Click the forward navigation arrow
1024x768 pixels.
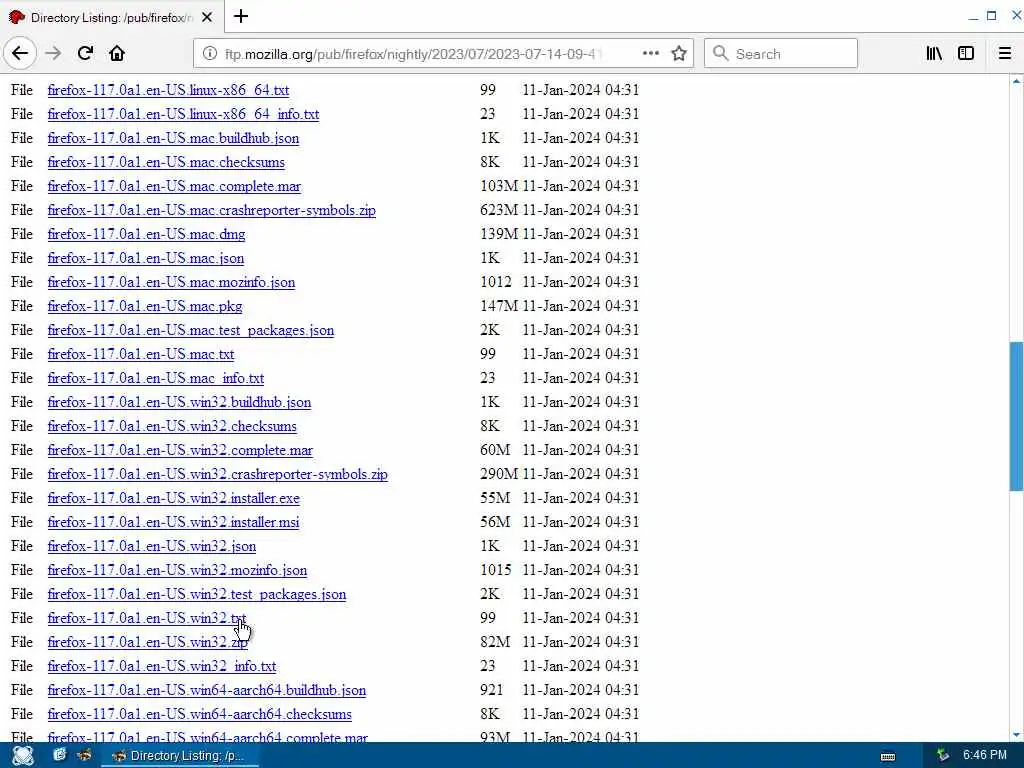coord(54,54)
